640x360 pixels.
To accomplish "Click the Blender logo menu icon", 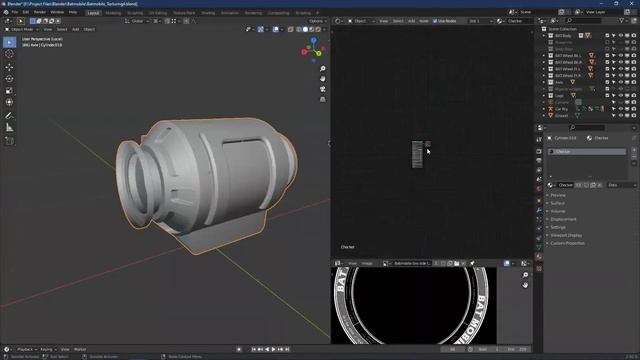I will [x=6, y=12].
